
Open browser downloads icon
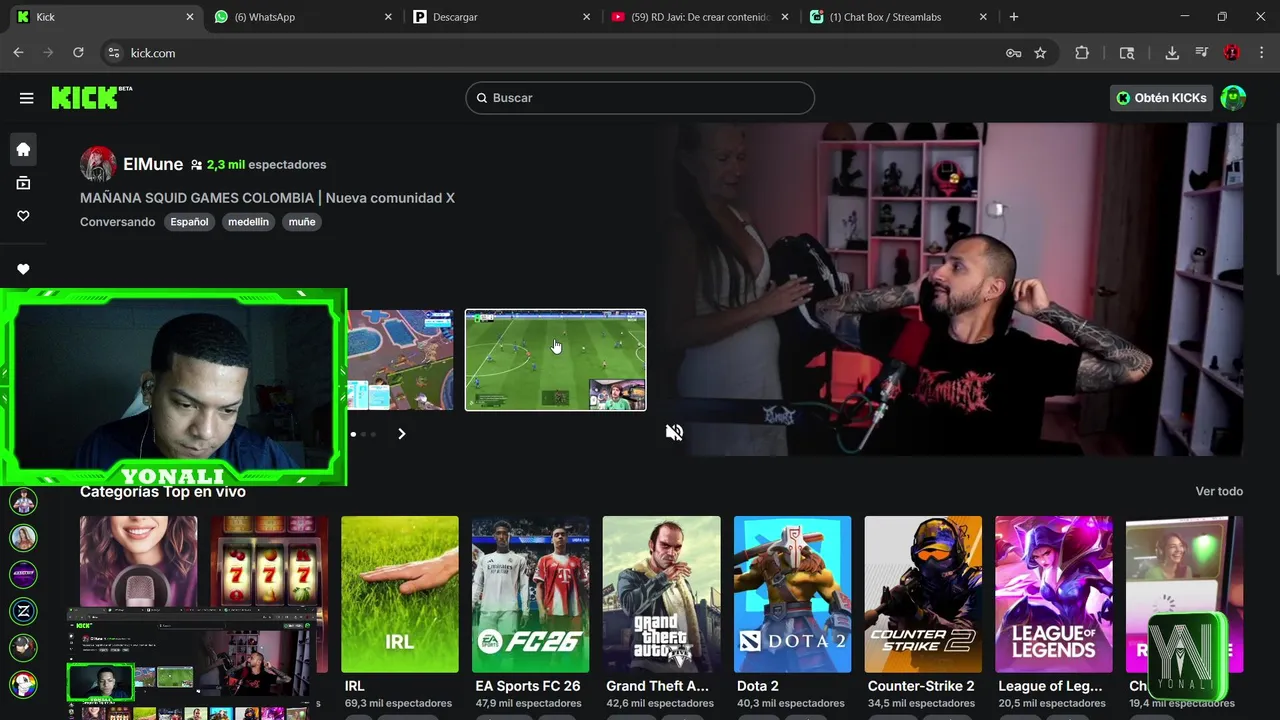tap(1172, 53)
